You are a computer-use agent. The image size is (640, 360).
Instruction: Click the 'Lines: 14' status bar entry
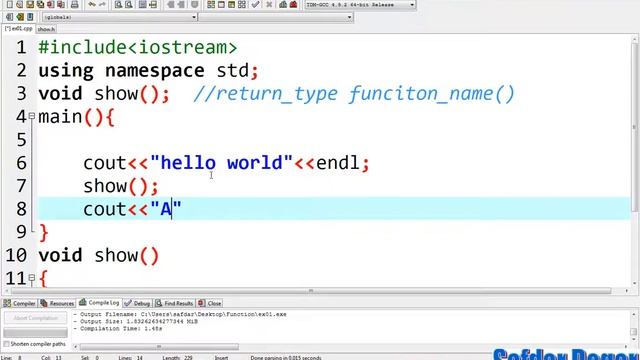131,358
